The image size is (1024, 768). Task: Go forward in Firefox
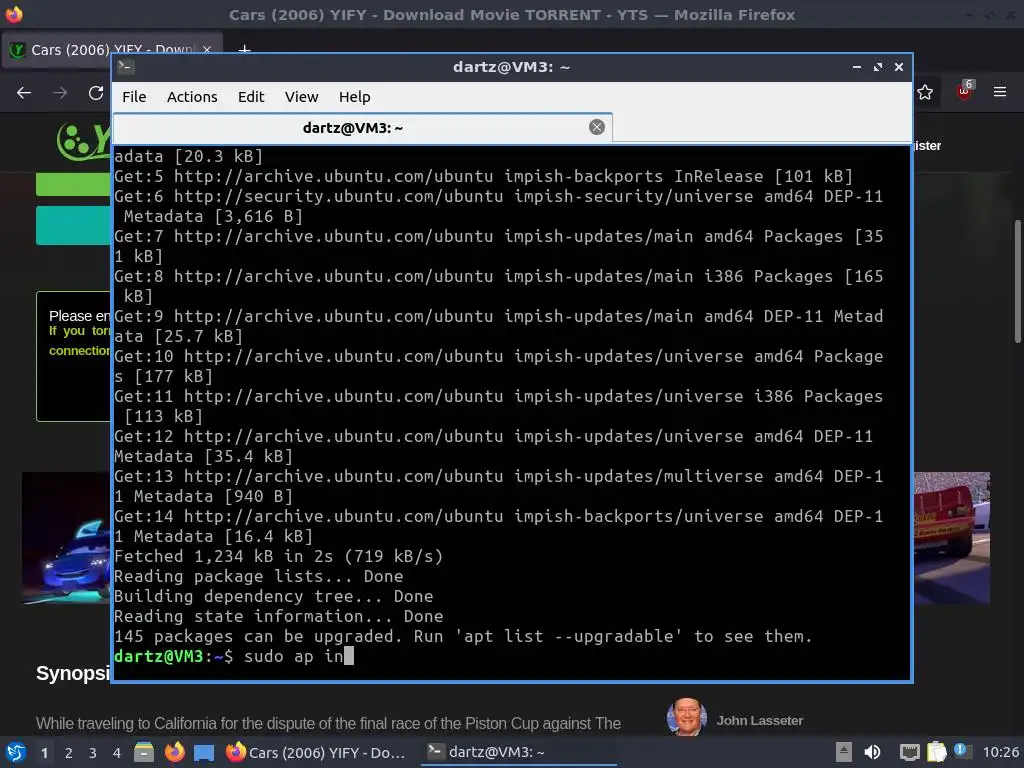[60, 93]
